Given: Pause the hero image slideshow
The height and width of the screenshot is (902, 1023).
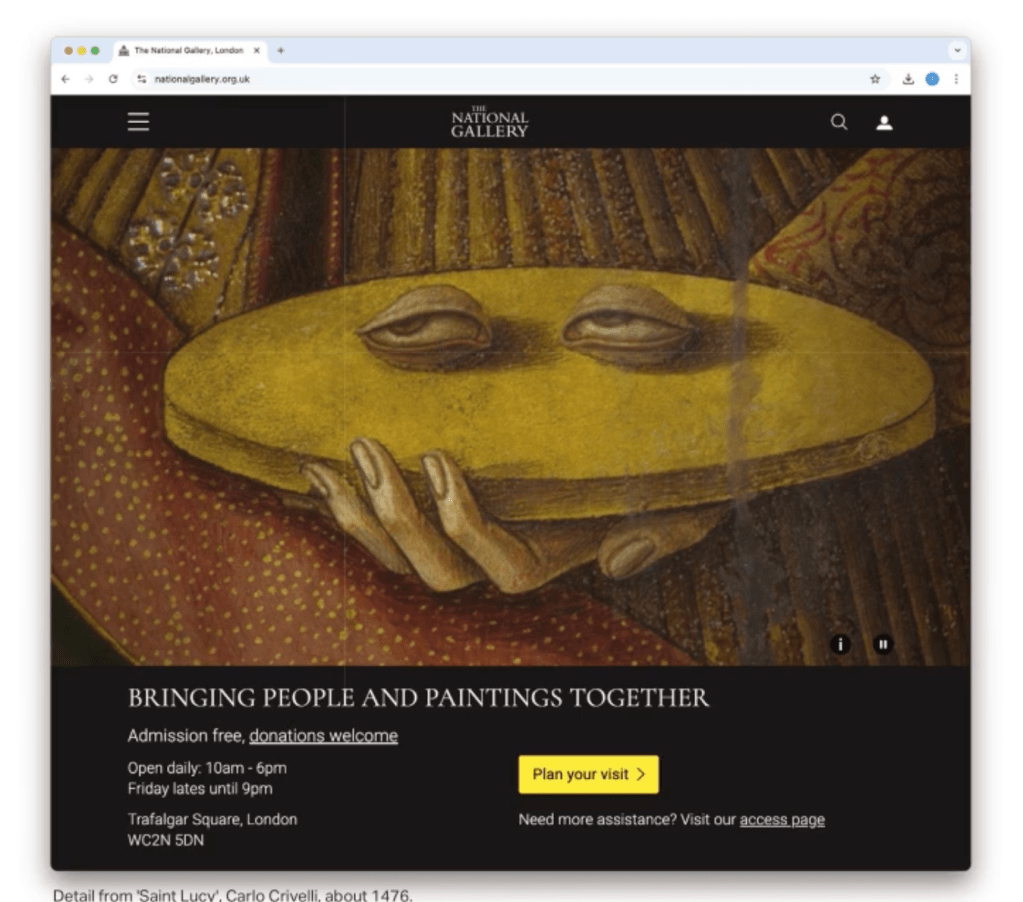Looking at the screenshot, I should click(883, 644).
